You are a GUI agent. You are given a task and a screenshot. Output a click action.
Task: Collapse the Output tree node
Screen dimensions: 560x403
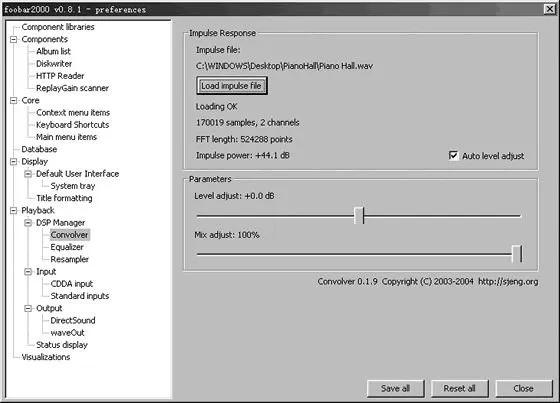click(28, 308)
